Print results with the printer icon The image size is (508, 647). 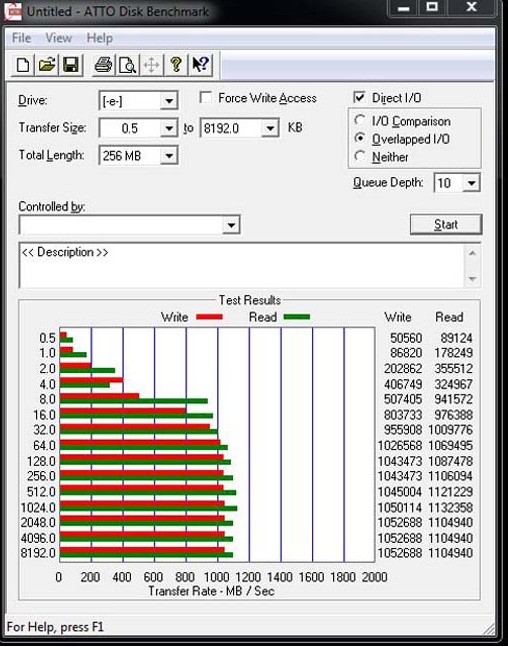point(103,65)
